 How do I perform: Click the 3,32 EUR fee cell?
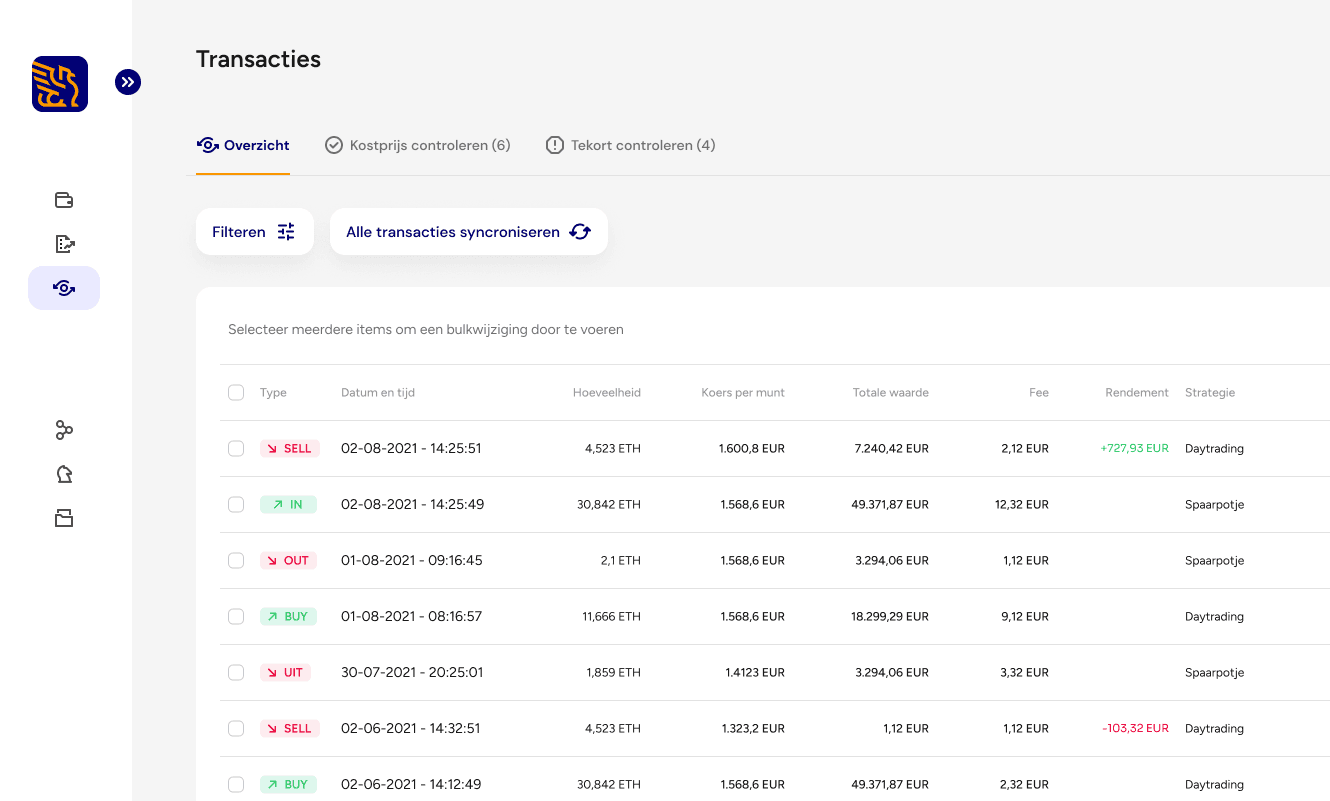click(x=1025, y=673)
